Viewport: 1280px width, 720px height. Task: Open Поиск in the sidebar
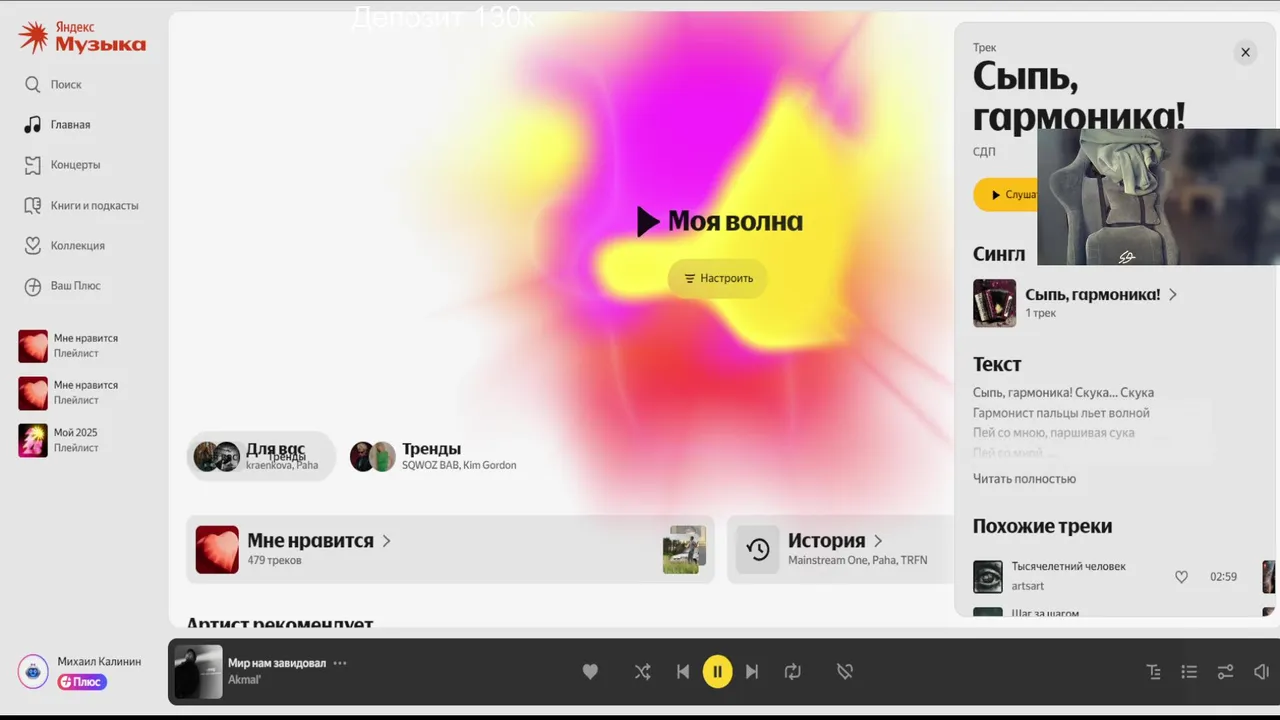point(66,85)
